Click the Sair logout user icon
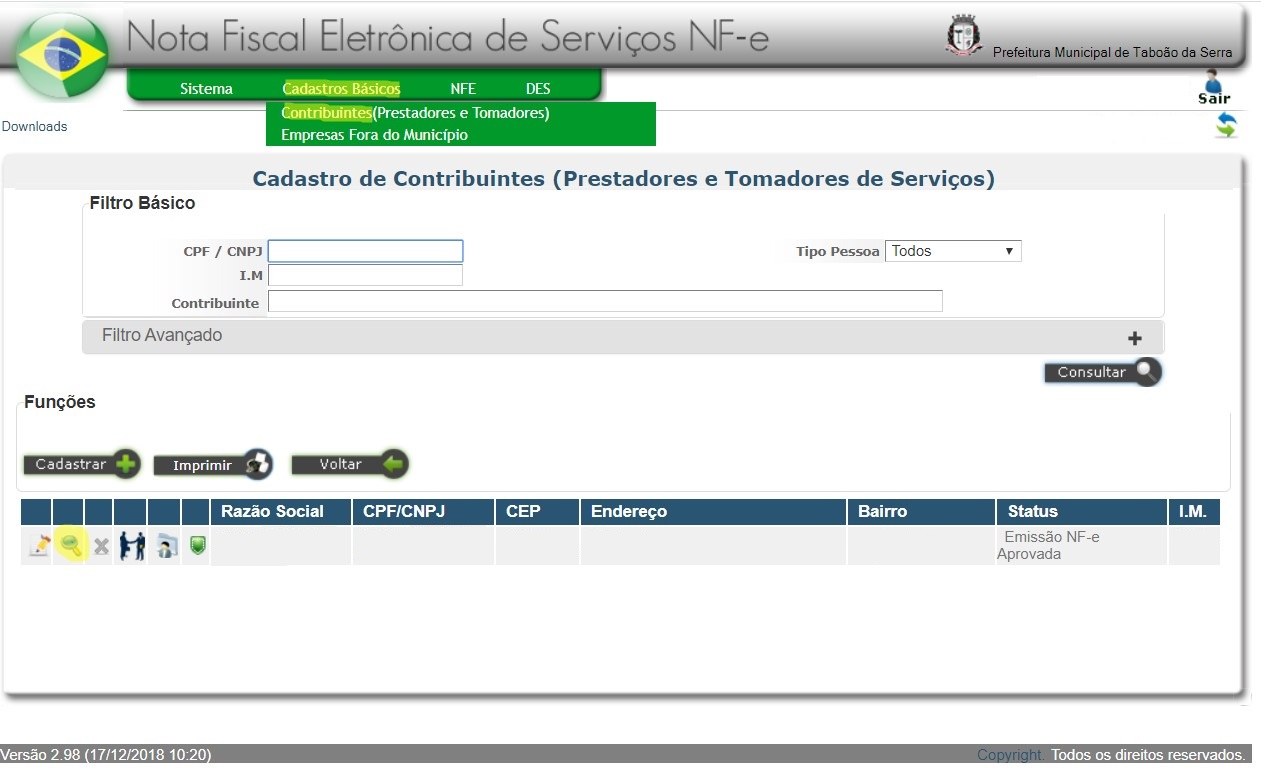The width and height of the screenshot is (1261, 774). pyautogui.click(x=1214, y=86)
